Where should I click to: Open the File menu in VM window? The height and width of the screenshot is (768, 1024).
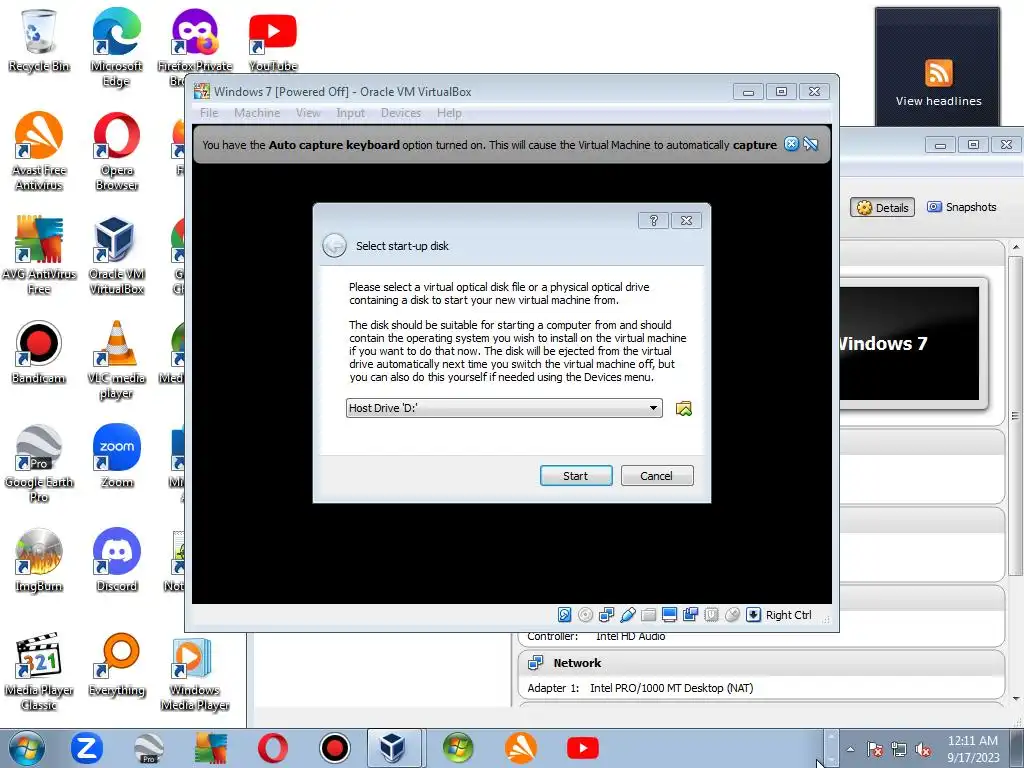209,113
